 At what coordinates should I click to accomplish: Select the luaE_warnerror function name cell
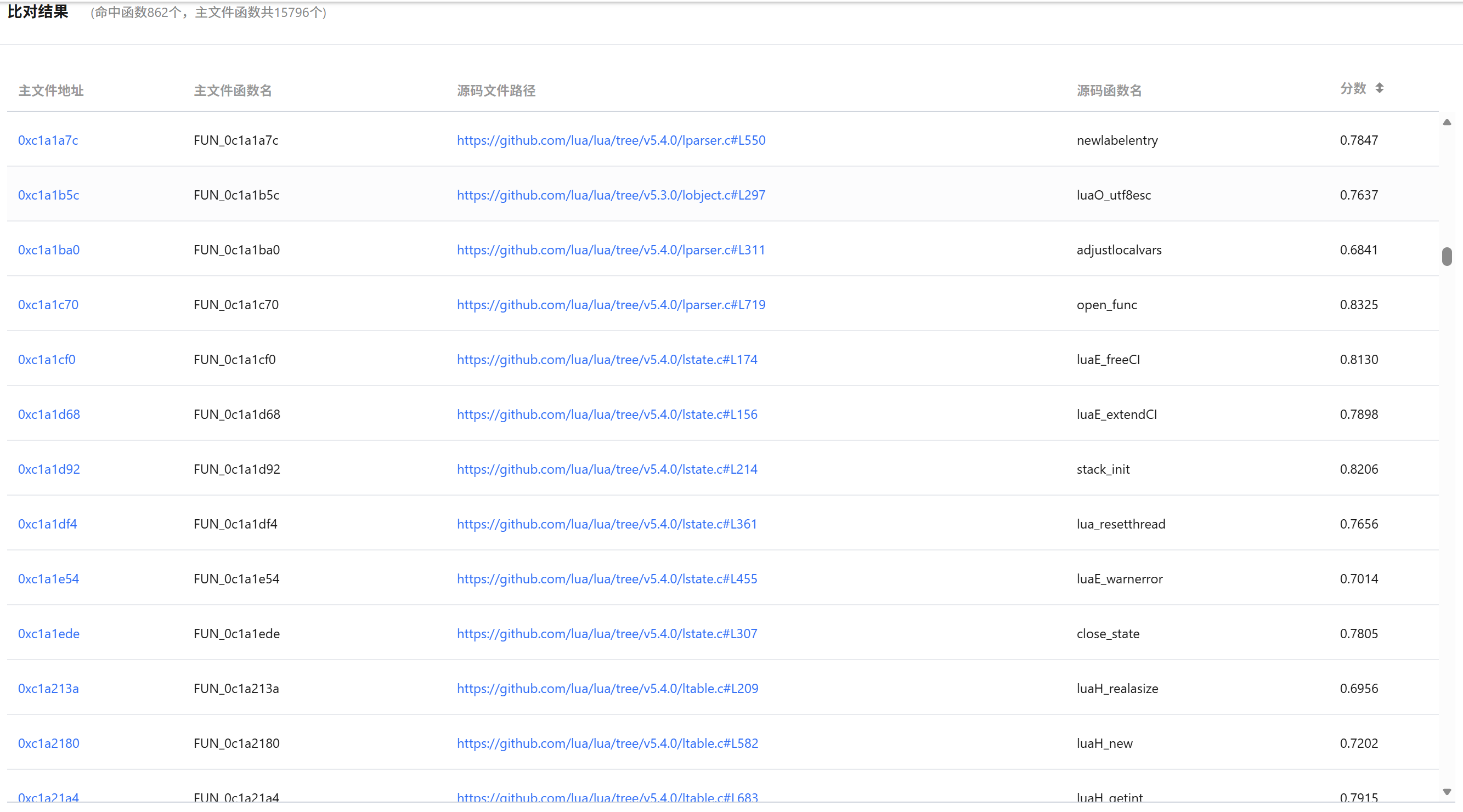coord(1120,579)
